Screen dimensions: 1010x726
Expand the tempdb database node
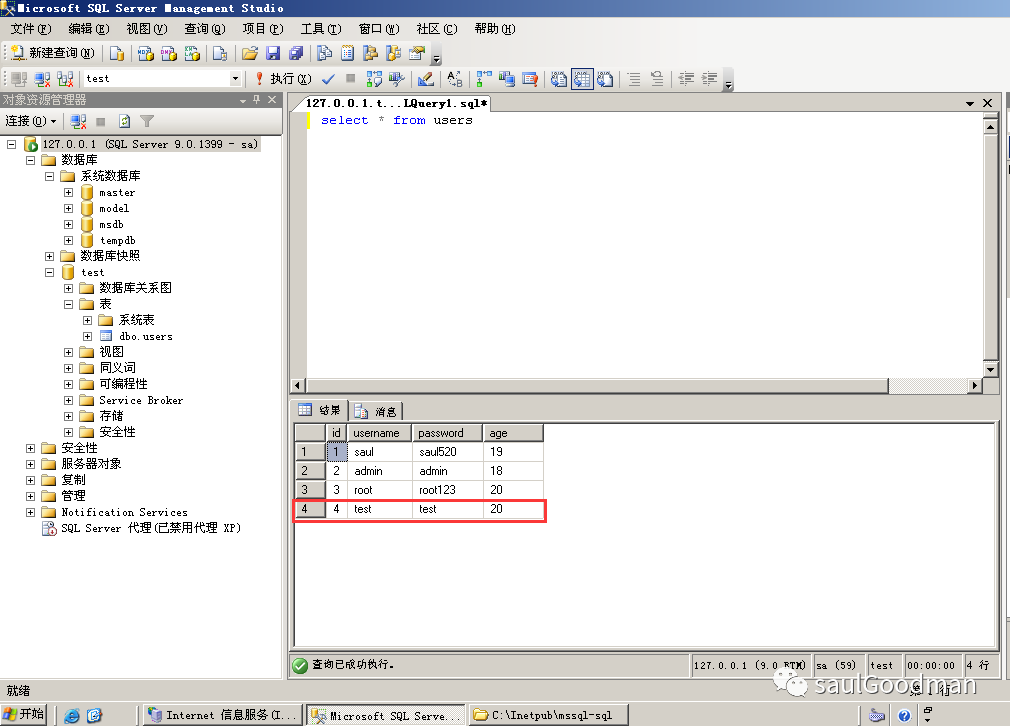[x=68, y=240]
